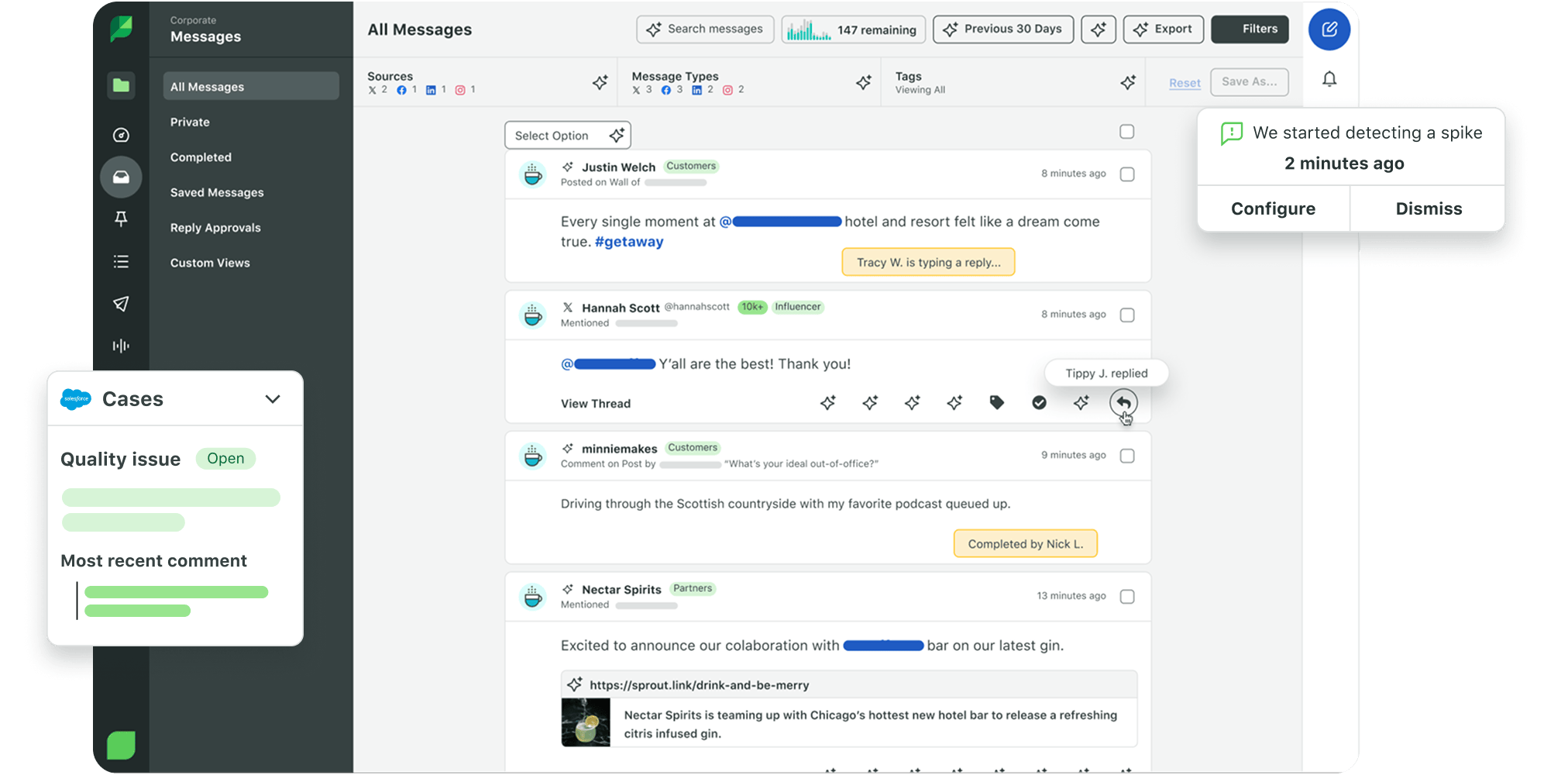Collapse the Salesforce Cases panel chevron

pos(272,399)
